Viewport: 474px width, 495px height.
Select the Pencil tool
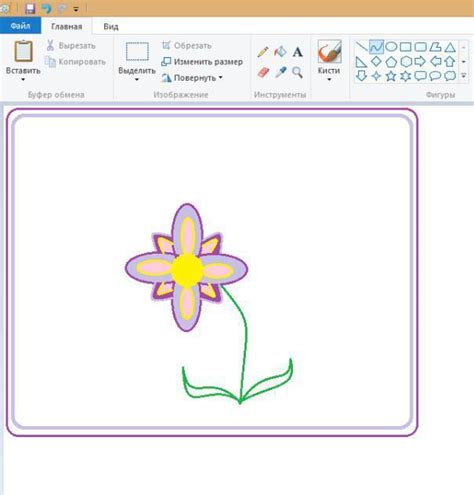(263, 52)
